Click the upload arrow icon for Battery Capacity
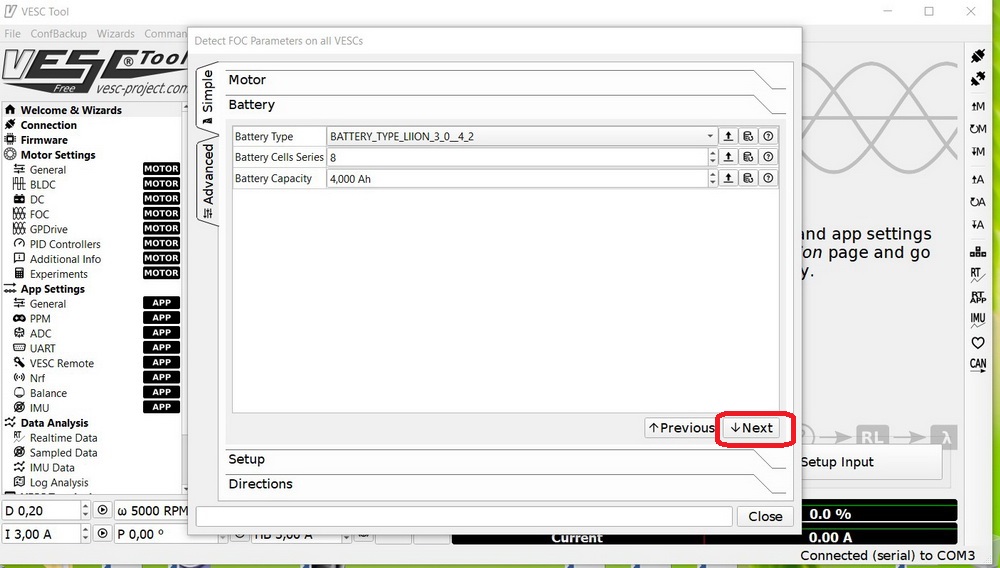This screenshot has height=568, width=1000. [729, 178]
